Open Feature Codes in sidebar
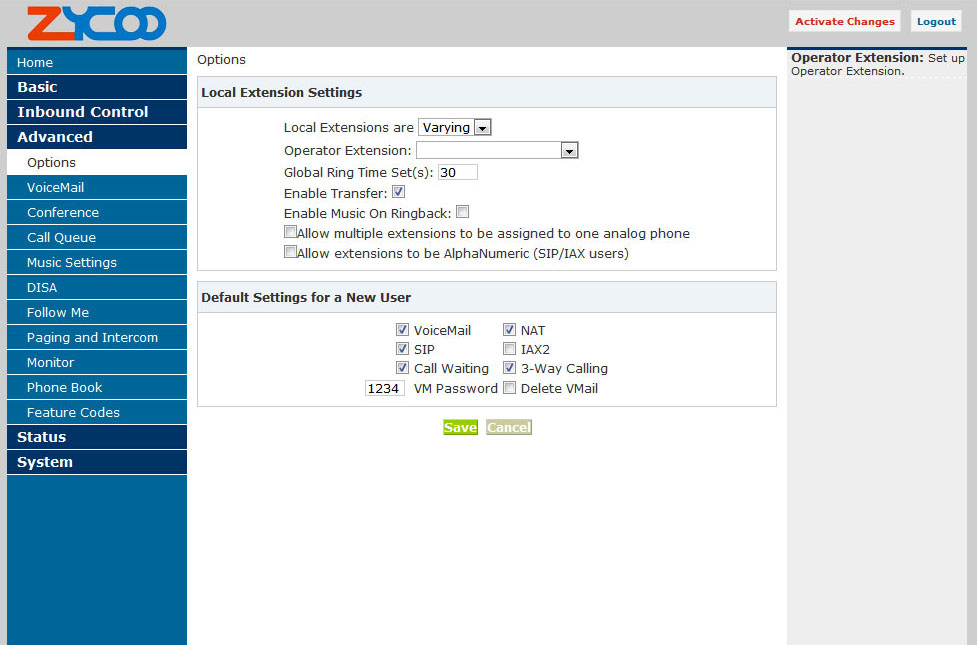This screenshot has height=645, width=977. (x=96, y=412)
